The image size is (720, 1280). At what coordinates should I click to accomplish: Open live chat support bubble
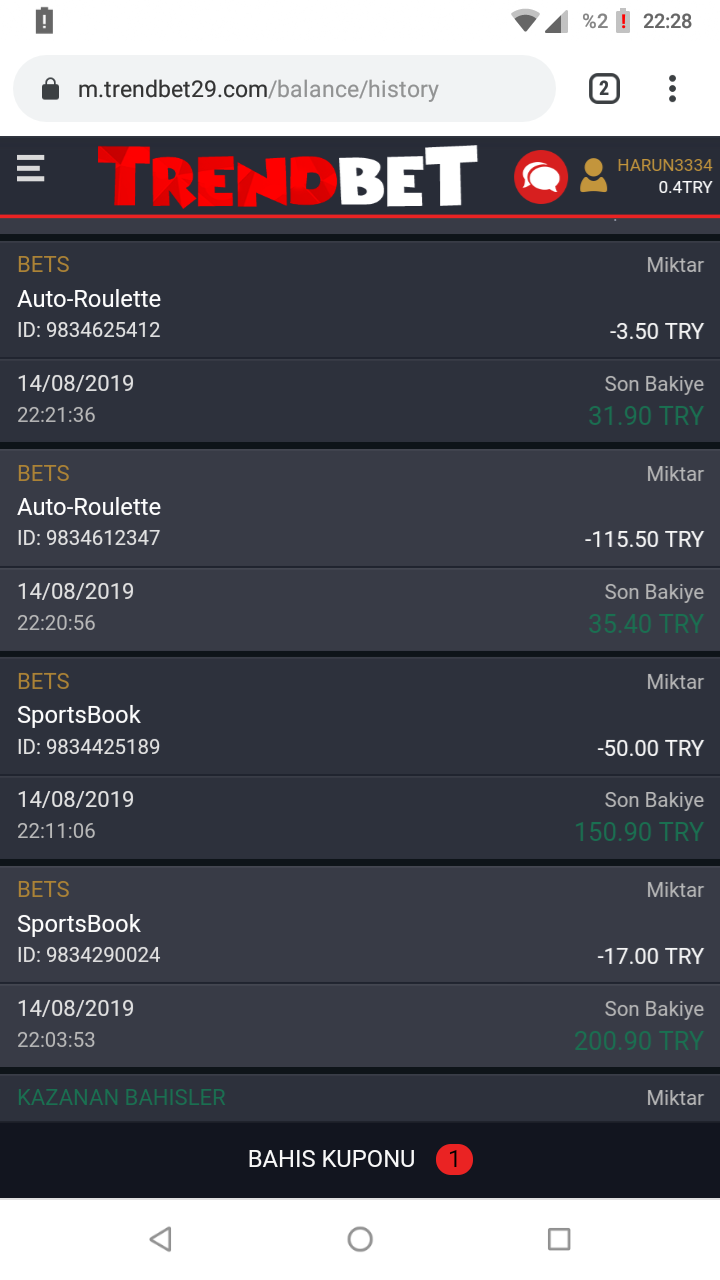540,177
